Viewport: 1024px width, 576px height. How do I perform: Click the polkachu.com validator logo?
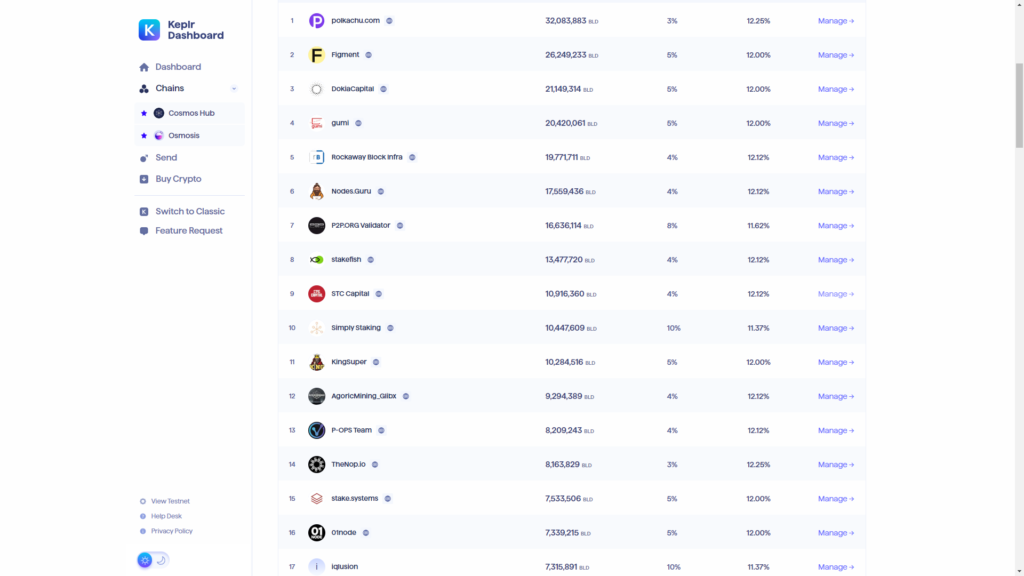[316, 21]
